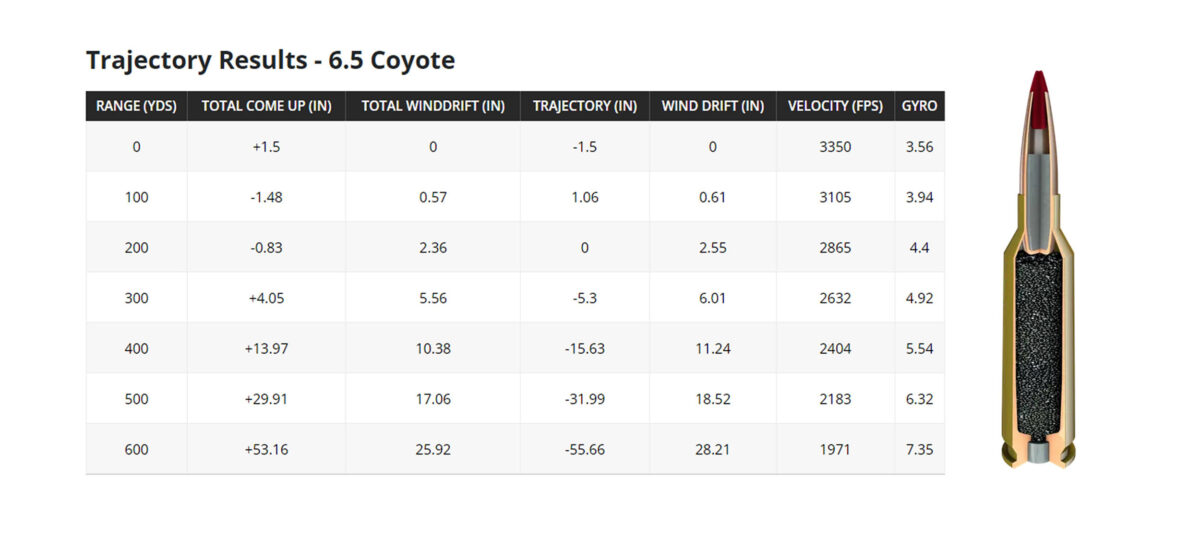Select the 10.38 total winddrift cell
The height and width of the screenshot is (550, 1200).
[433, 348]
